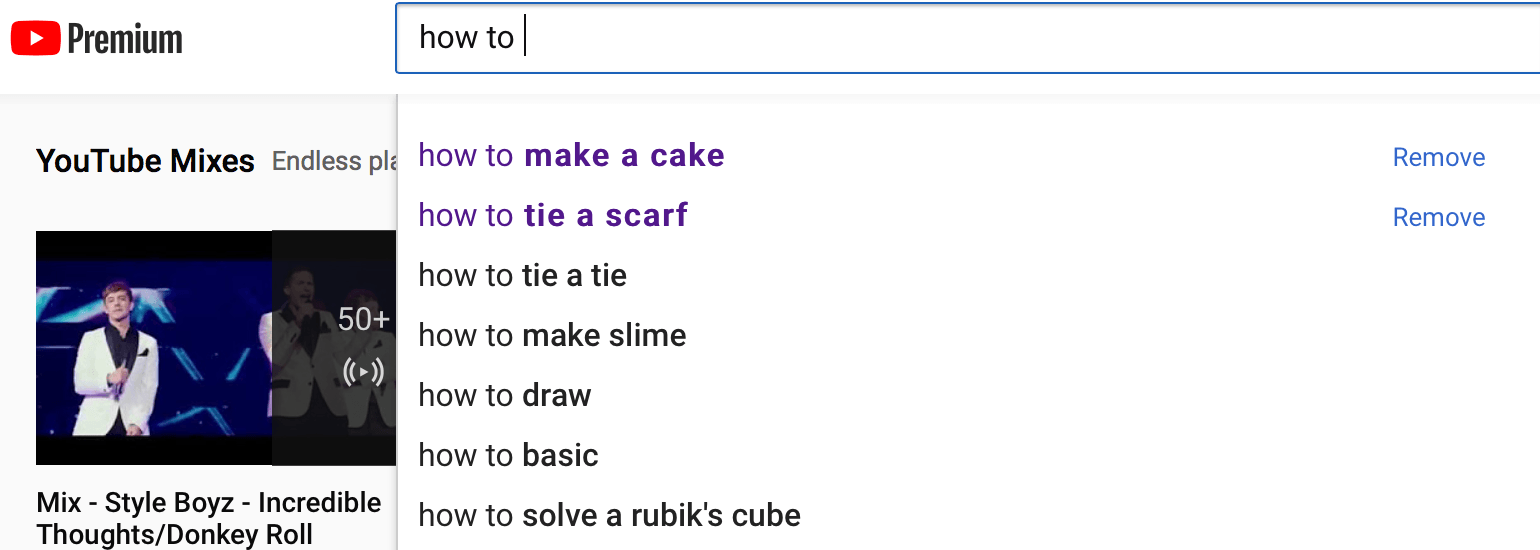
Task: Click the YouTube Premium logo
Action: click(97, 39)
